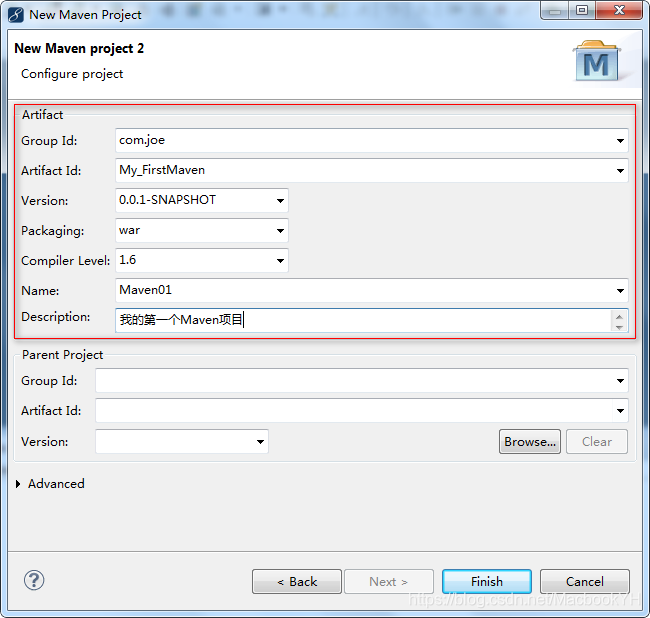Open the Parent Project Version dropdown
Screen dimensions: 650x618
click(260, 441)
